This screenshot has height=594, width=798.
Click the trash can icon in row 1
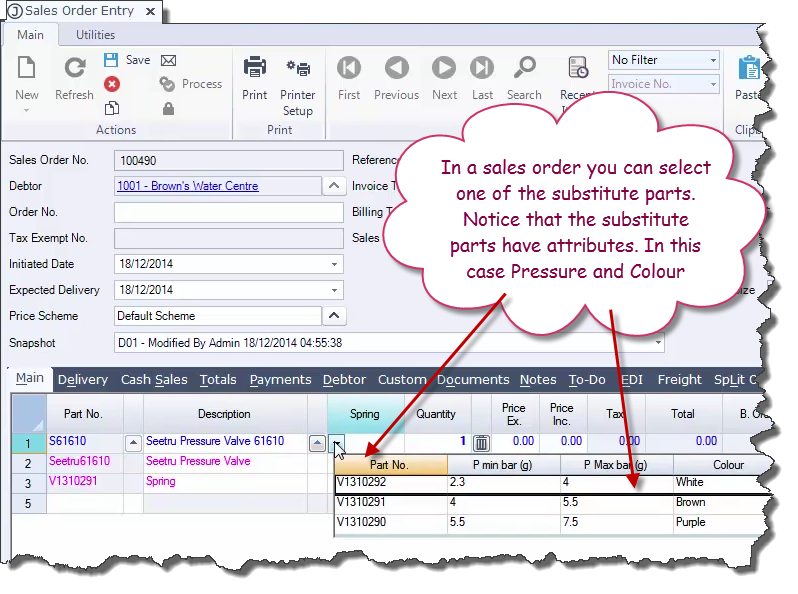481,443
